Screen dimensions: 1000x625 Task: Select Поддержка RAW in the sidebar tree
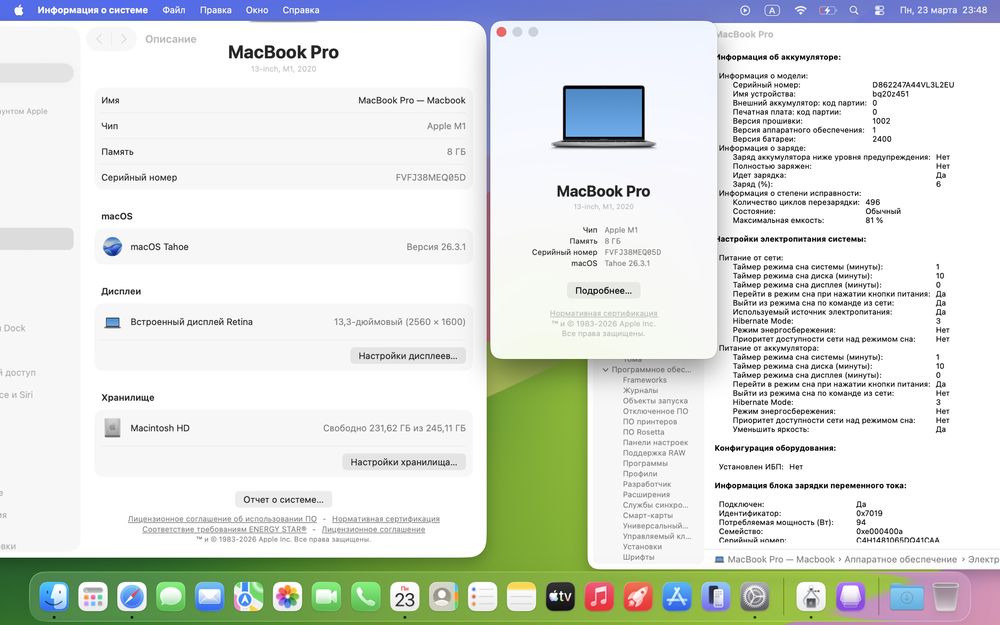tap(654, 453)
